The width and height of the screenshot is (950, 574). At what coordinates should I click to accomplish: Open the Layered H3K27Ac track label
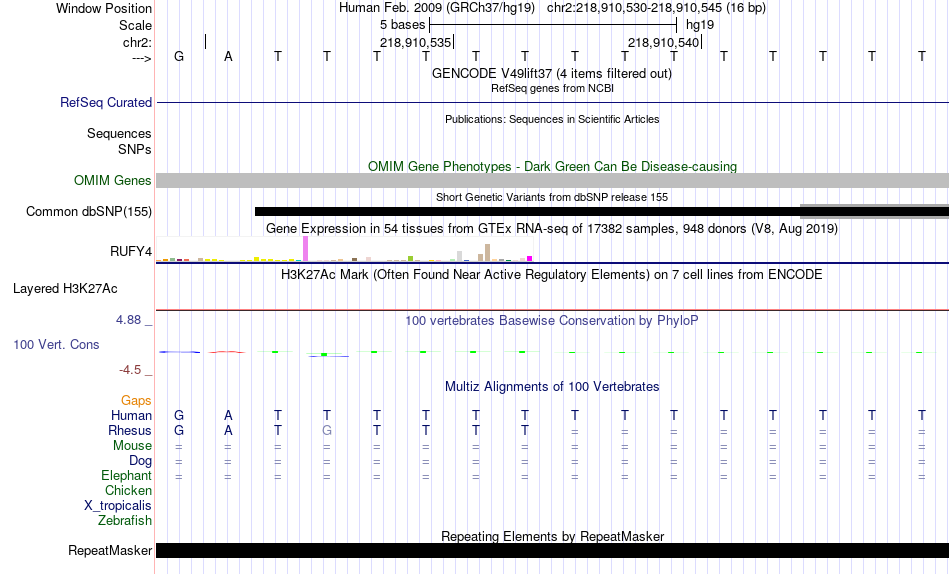point(65,289)
